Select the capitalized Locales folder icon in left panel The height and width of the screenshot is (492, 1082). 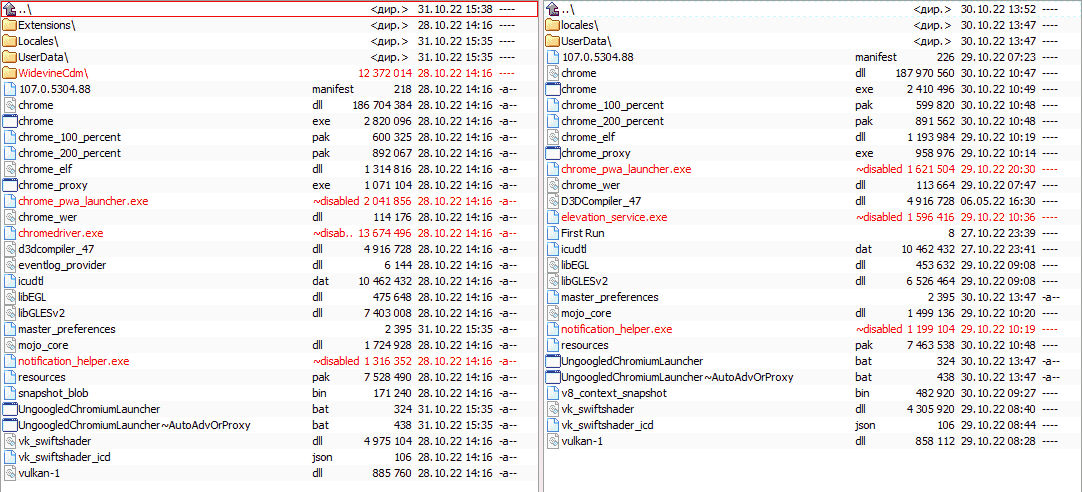click(x=10, y=41)
